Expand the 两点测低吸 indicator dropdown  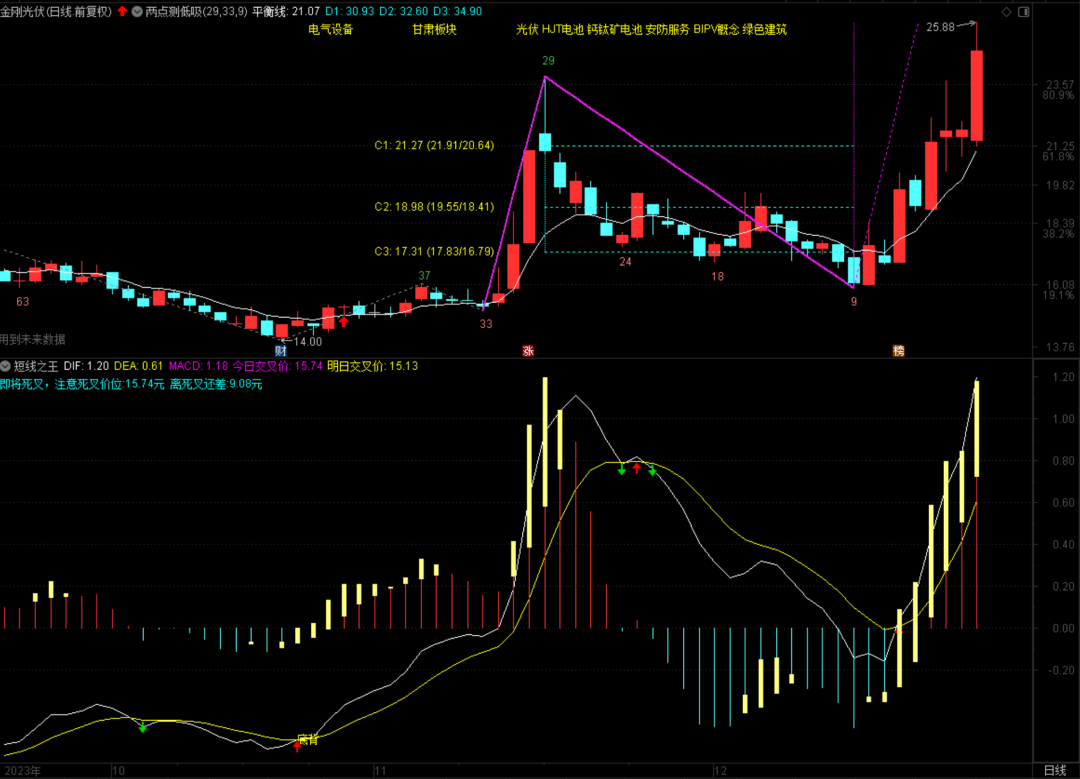tap(137, 11)
